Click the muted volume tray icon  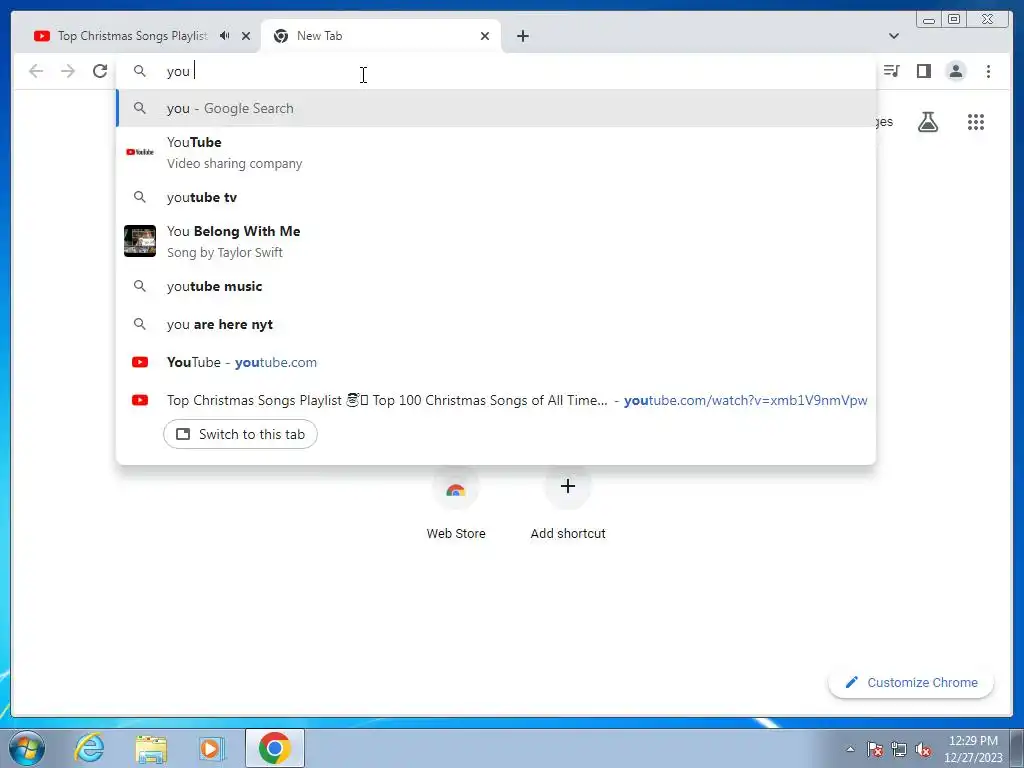coord(923,749)
